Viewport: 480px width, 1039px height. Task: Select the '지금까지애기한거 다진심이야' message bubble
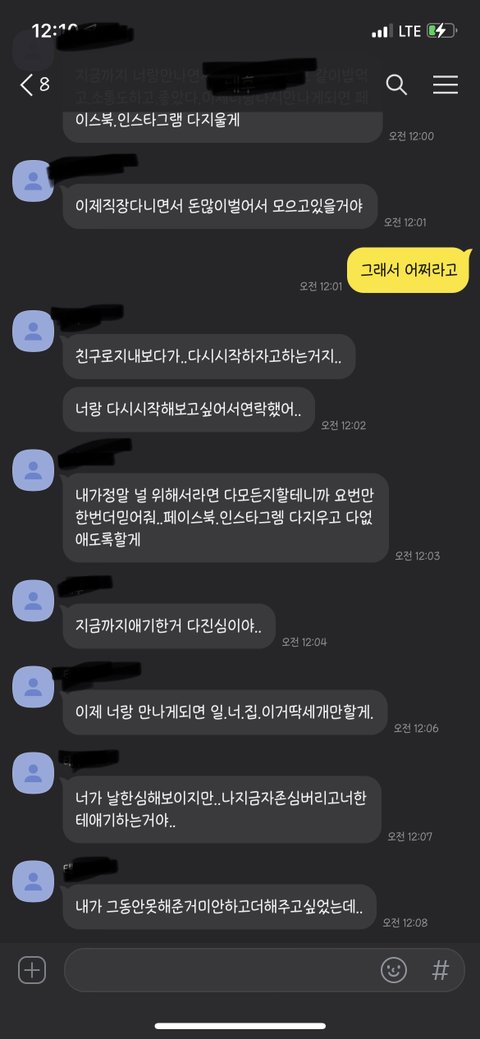tap(169, 626)
